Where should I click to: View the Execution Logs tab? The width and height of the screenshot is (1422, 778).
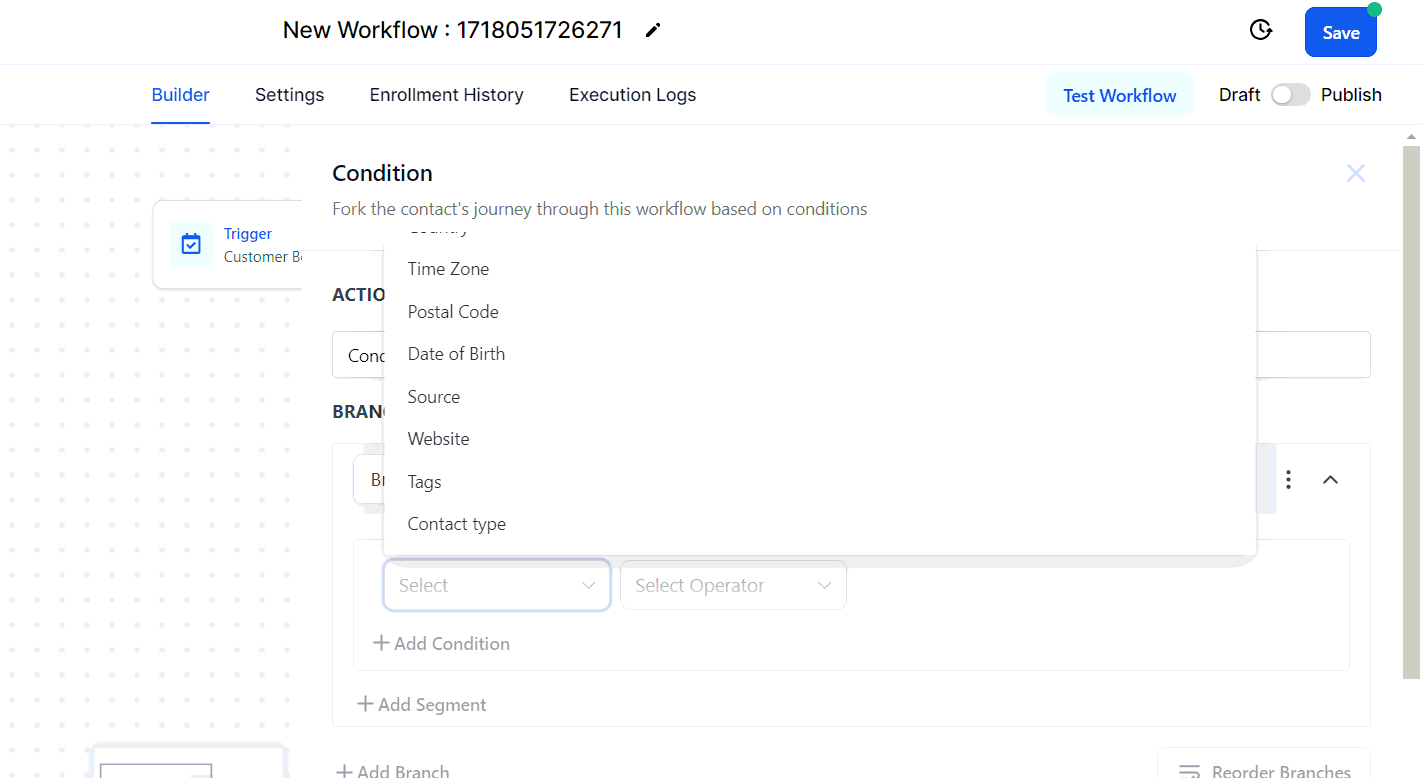point(632,95)
